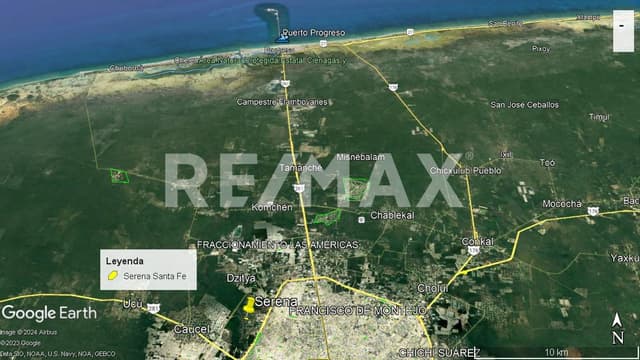Click the Leyenda legend box title
This screenshot has width=640, height=360.
[124, 261]
